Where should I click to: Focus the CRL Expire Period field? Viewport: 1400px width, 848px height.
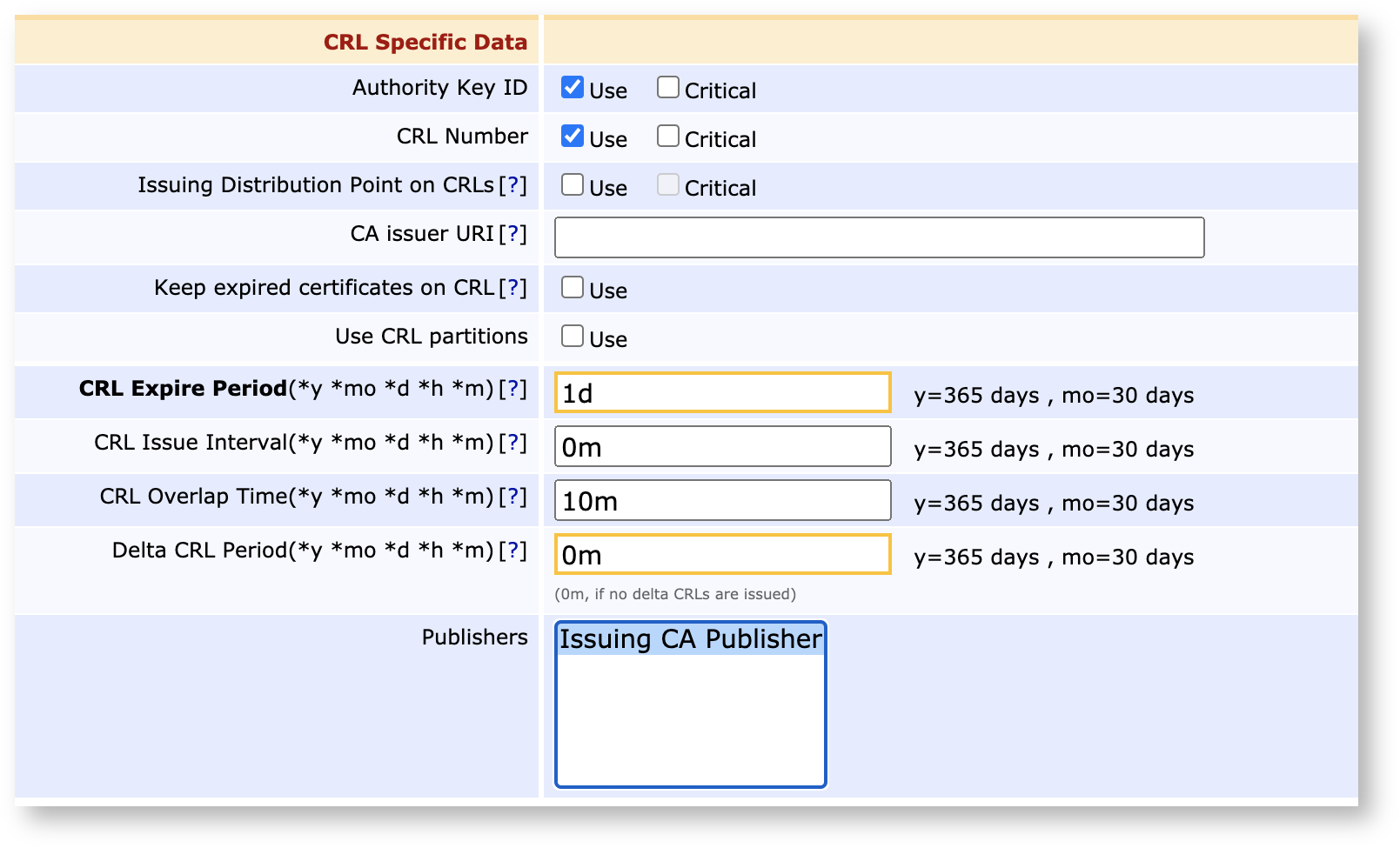722,393
